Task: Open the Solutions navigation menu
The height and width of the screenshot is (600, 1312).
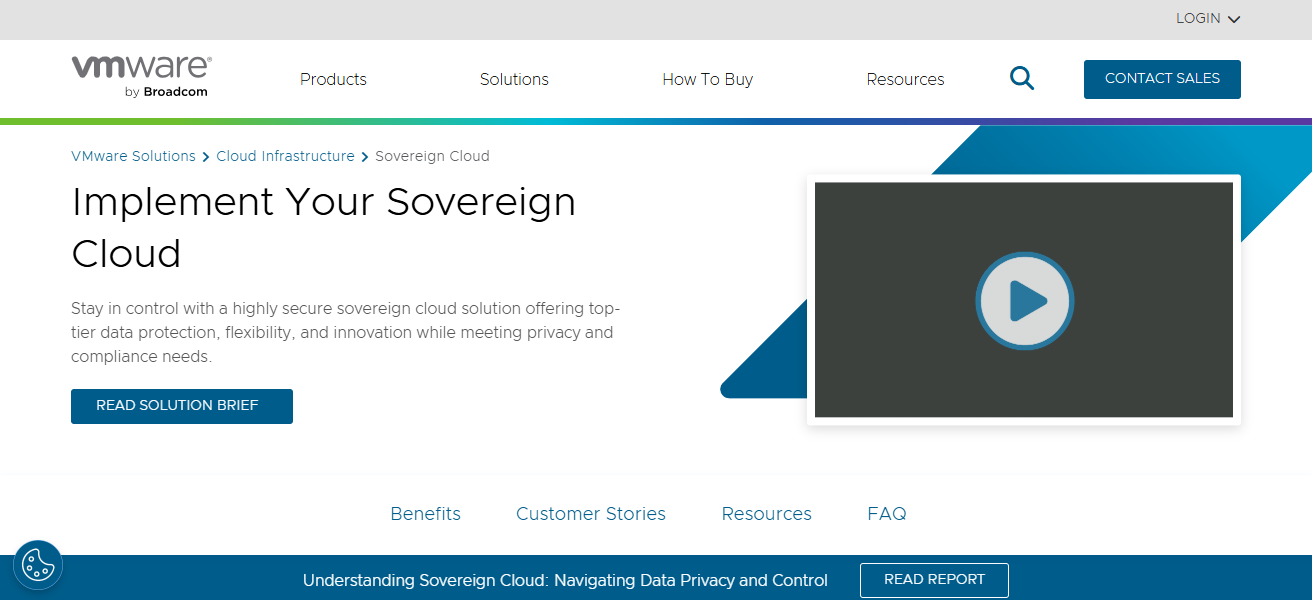Action: pos(514,79)
